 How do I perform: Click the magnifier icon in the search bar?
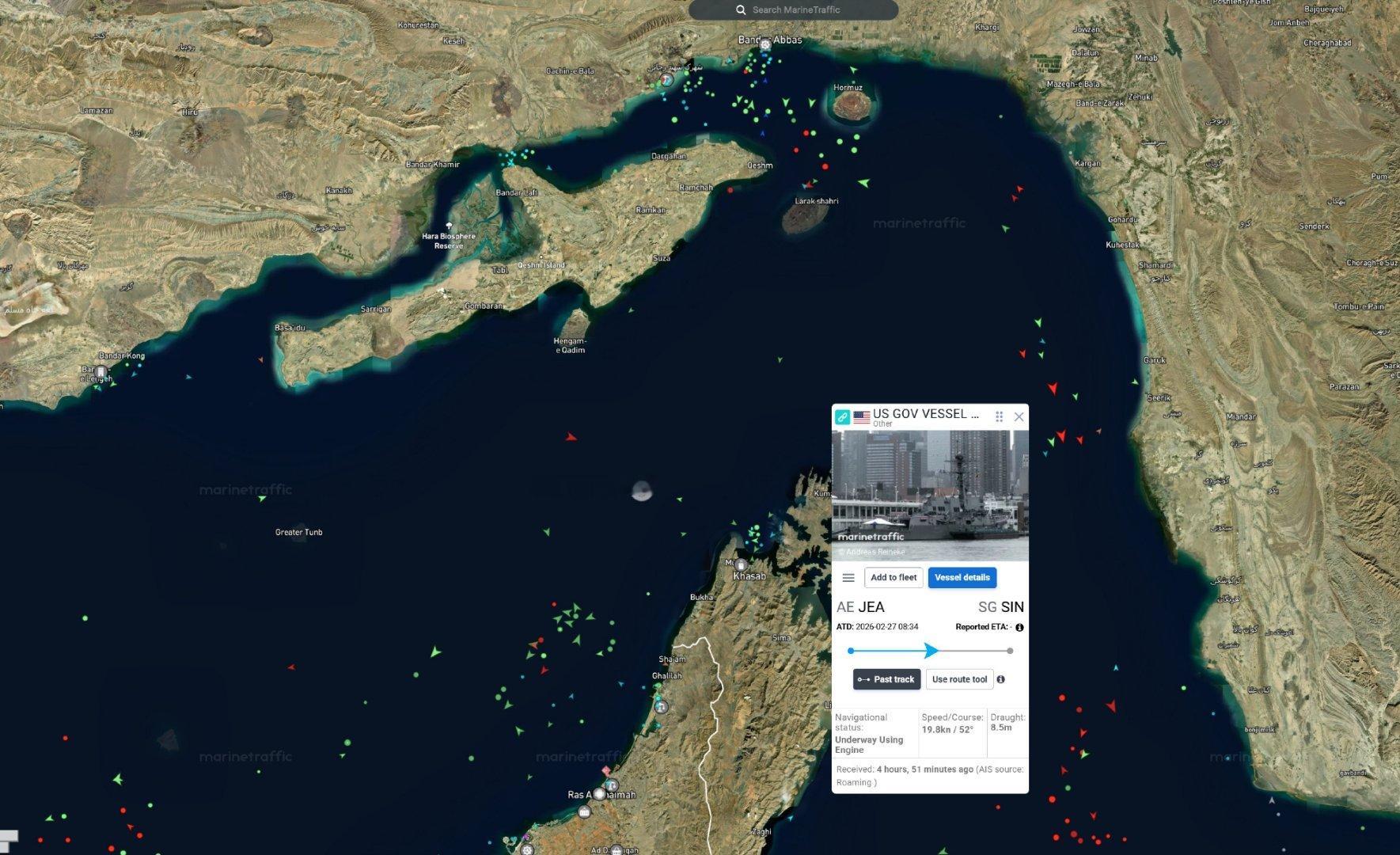point(741,10)
